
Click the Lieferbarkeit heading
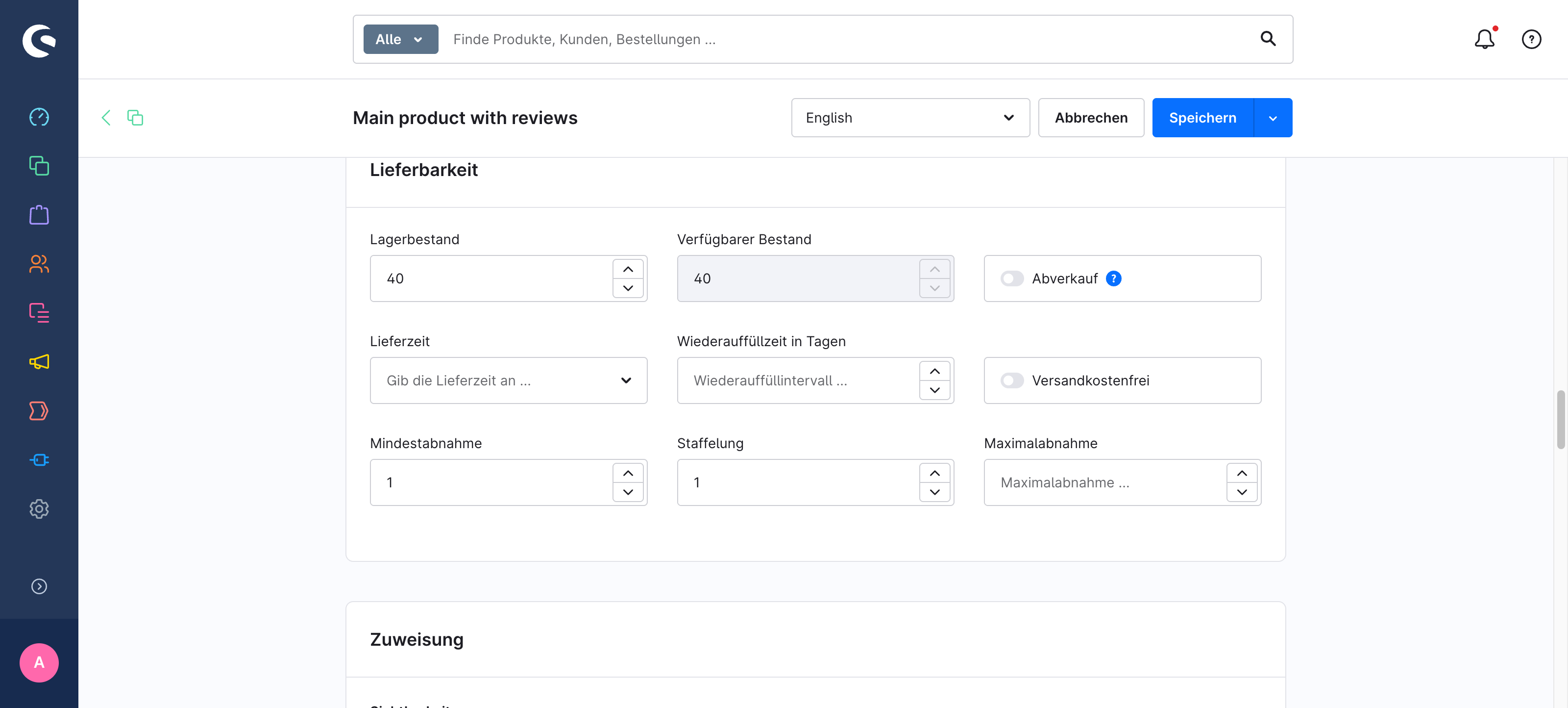pos(424,170)
